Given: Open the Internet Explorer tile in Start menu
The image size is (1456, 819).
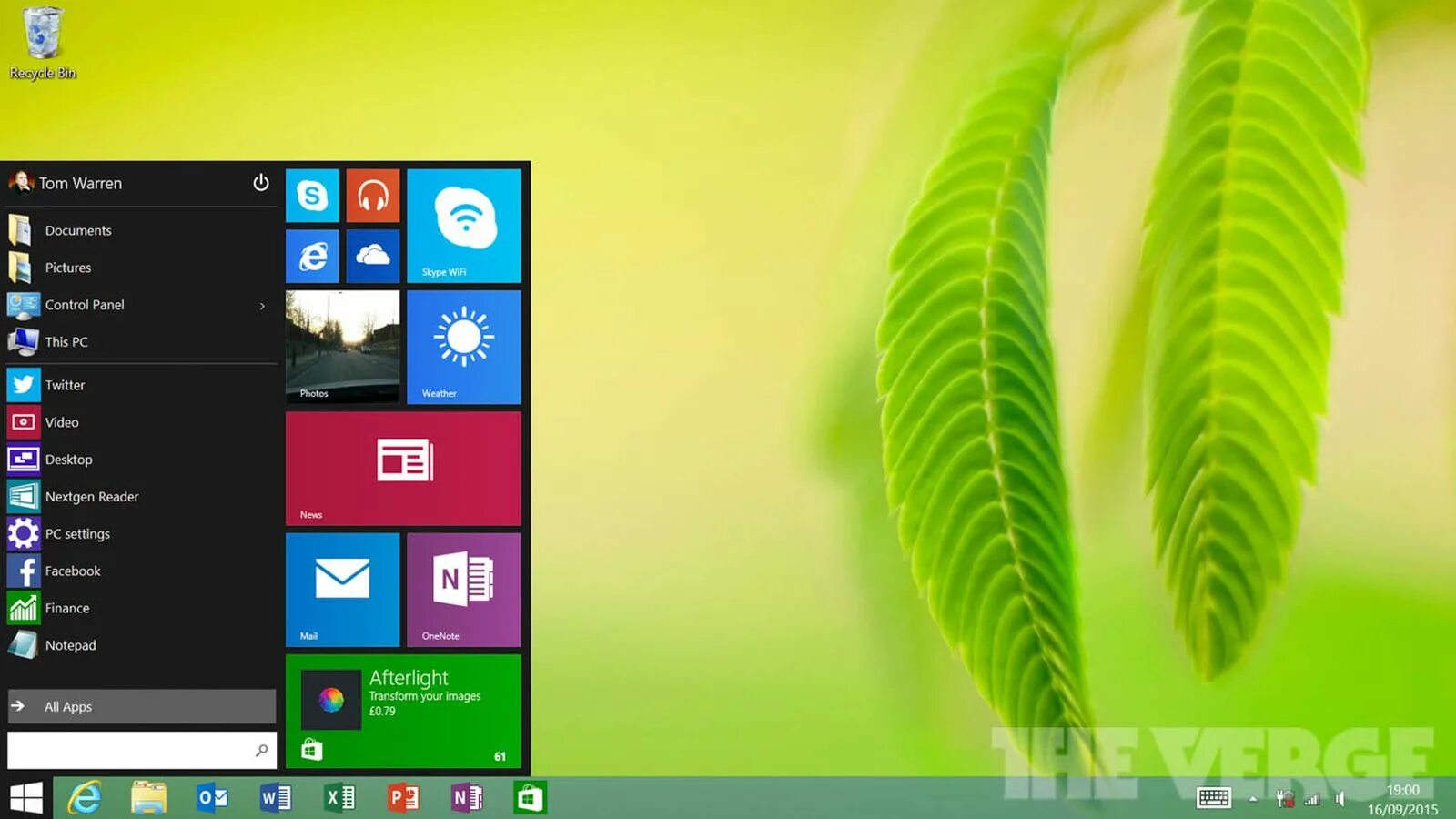Looking at the screenshot, I should point(312,257).
